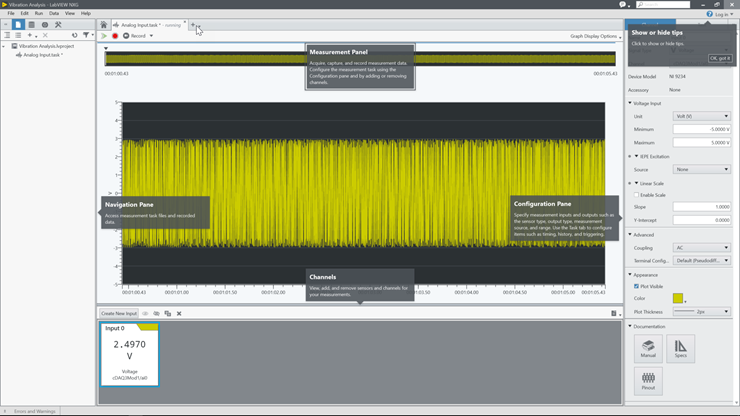
Task: Open the Data menu
Action: [54, 14]
